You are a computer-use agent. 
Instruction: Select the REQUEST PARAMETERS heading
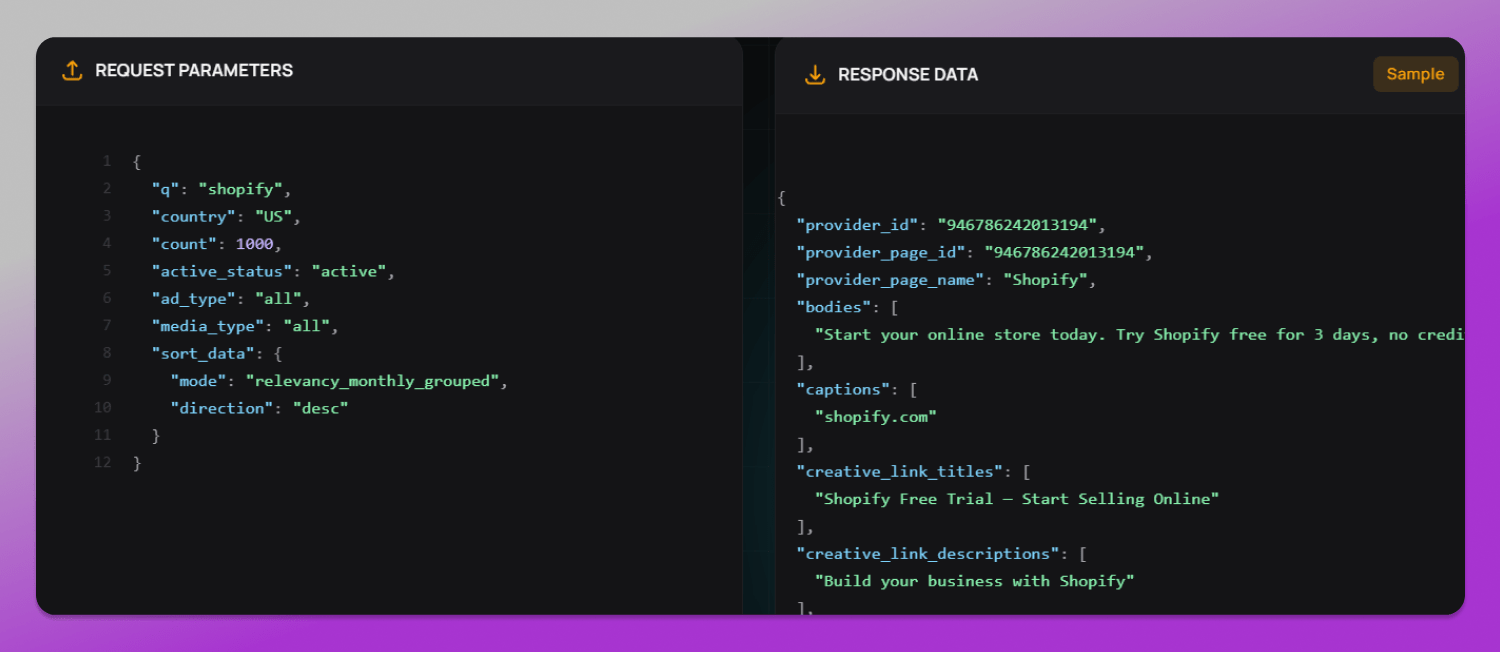click(194, 71)
